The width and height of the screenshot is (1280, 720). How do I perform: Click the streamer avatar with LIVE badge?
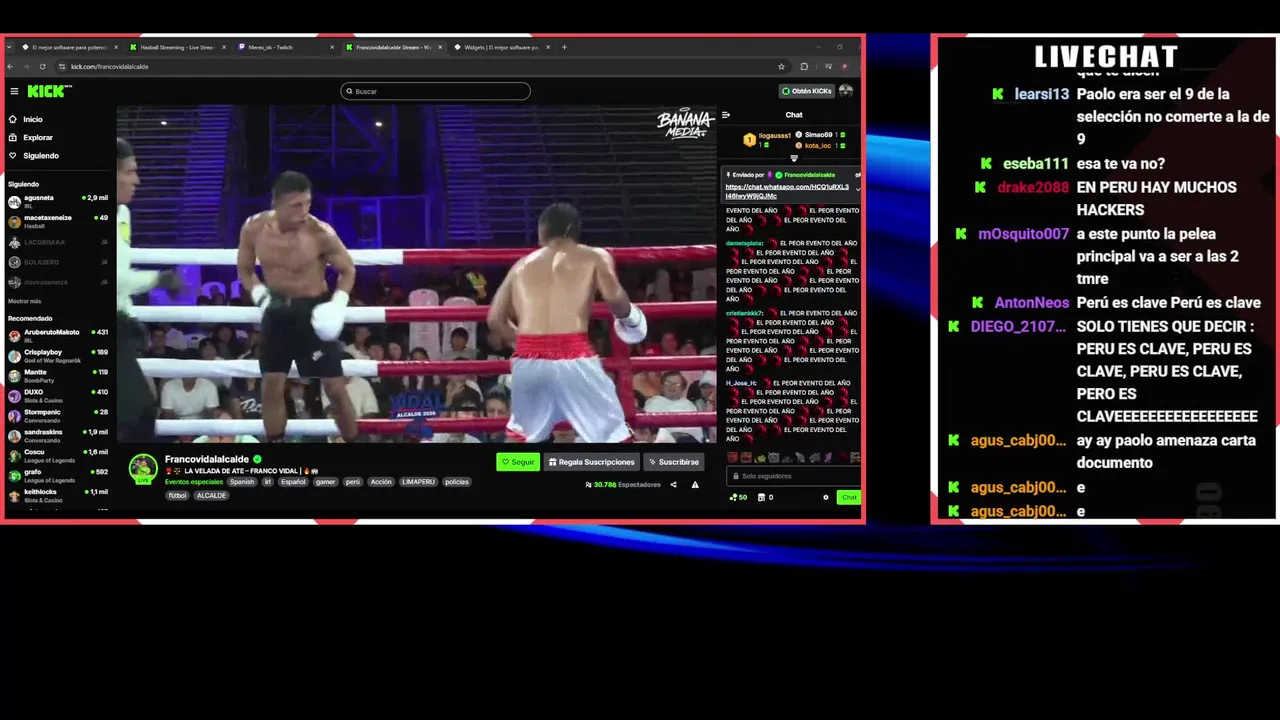(x=143, y=468)
